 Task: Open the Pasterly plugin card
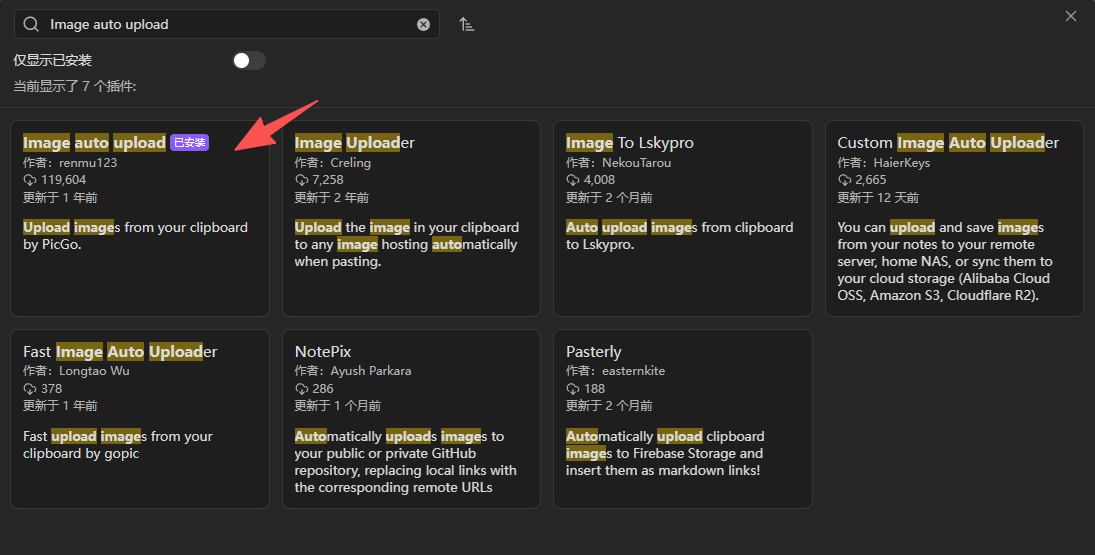click(682, 419)
